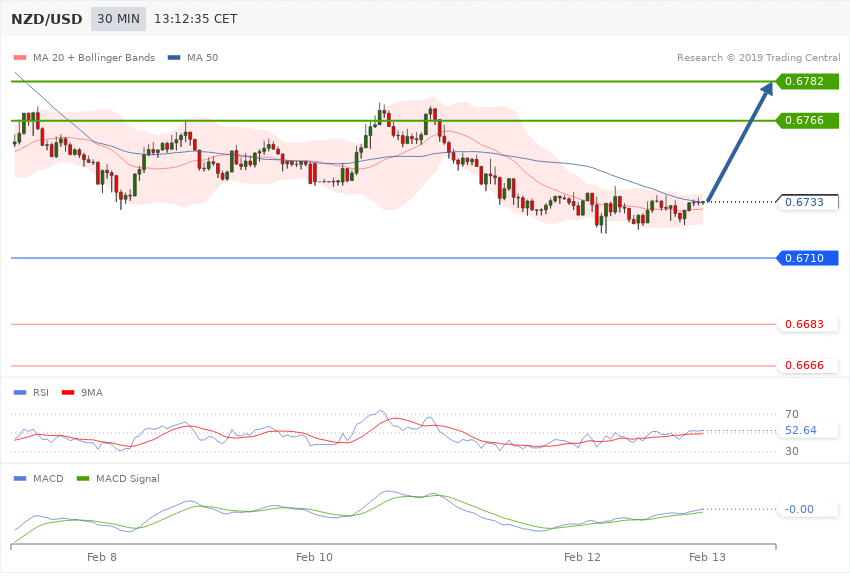850x576 pixels.
Task: Click the 13:12:35 CET timestamp
Action: click(x=196, y=19)
